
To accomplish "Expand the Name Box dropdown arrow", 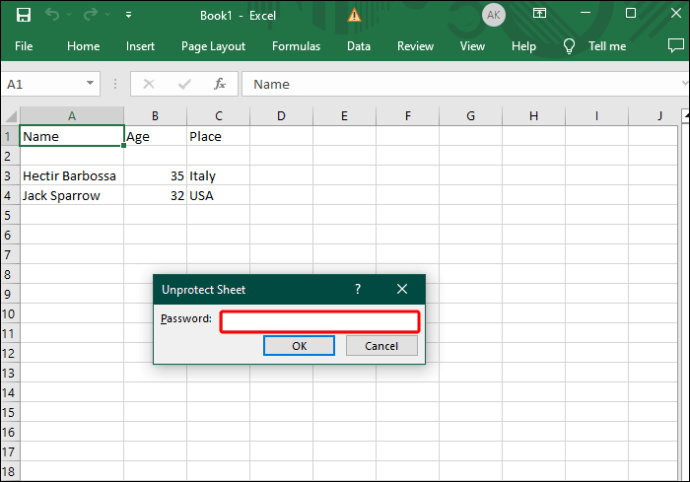I will click(90, 83).
